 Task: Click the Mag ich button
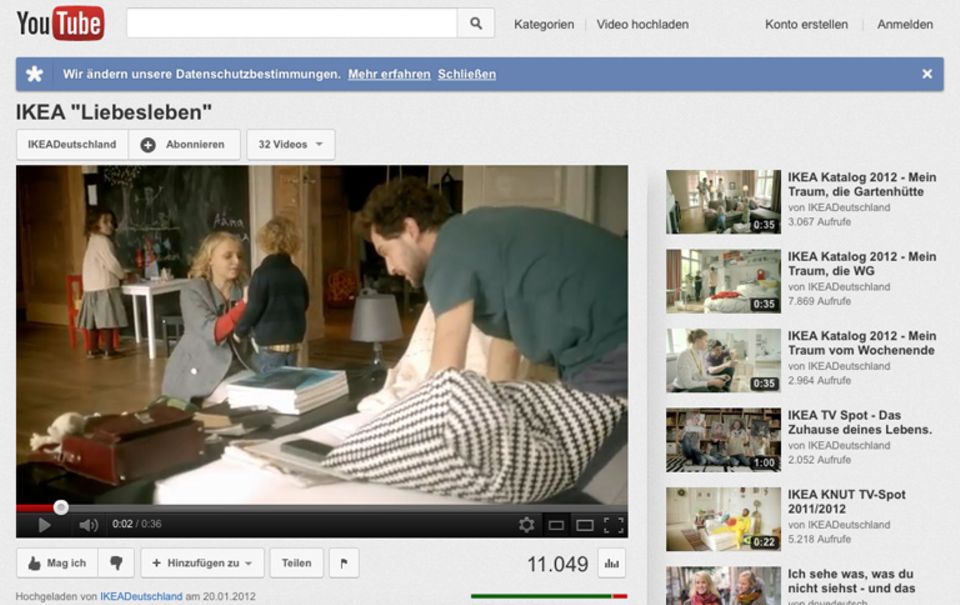(x=57, y=563)
